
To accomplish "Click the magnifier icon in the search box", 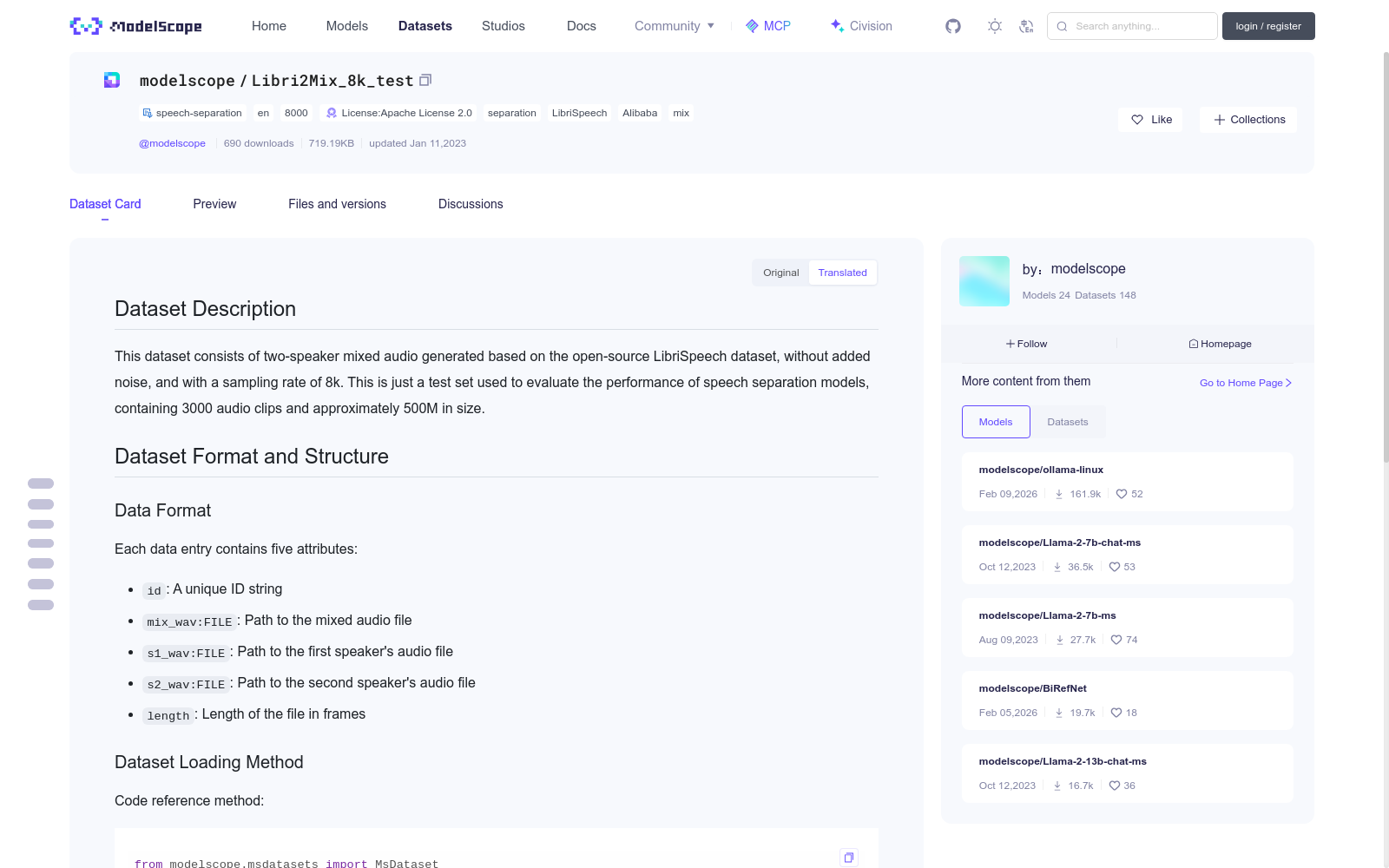I will (1062, 26).
